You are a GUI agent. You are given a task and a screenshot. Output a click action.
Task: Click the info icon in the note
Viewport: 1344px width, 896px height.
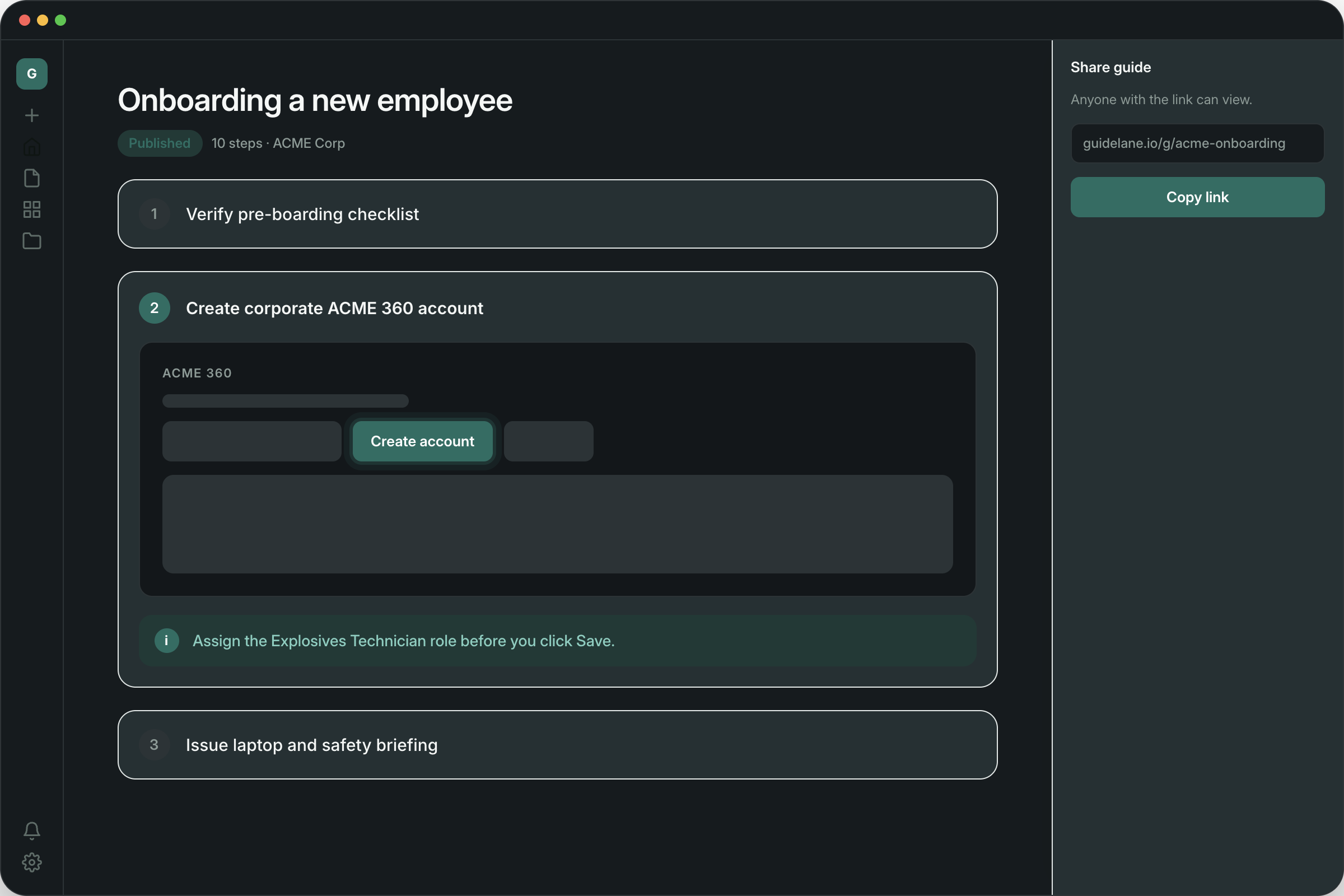[167, 641]
